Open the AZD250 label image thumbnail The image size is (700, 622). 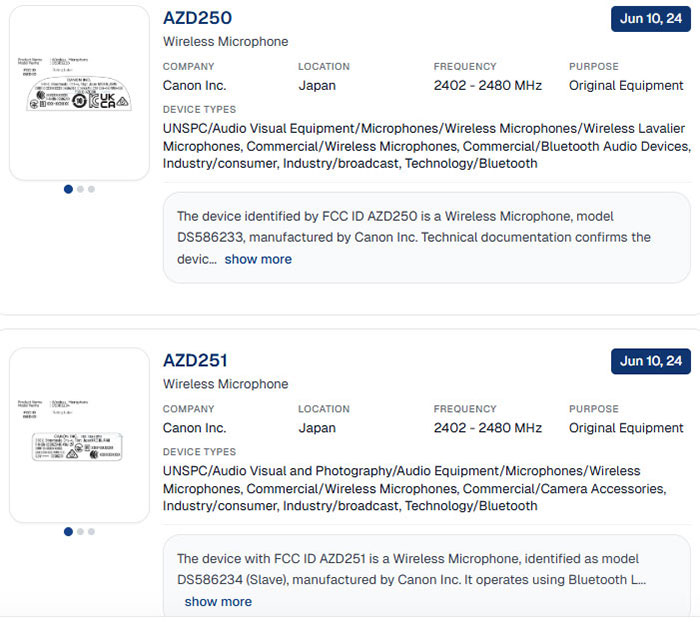[x=79, y=92]
